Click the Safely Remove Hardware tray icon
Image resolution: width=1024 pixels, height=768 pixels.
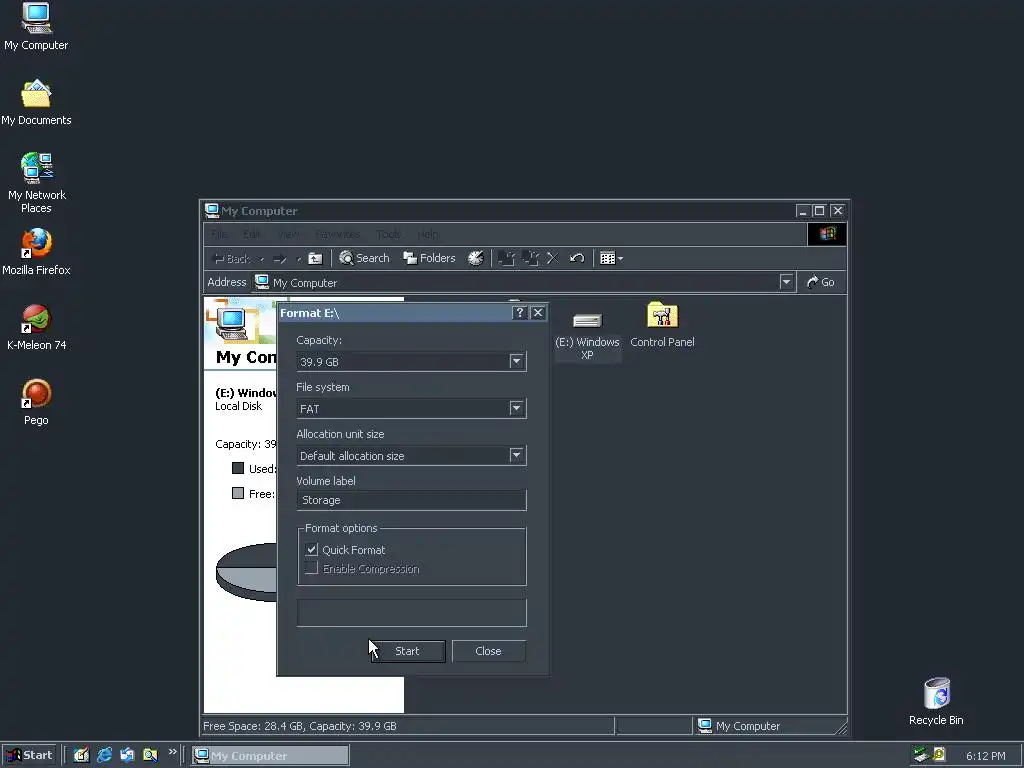tap(921, 755)
